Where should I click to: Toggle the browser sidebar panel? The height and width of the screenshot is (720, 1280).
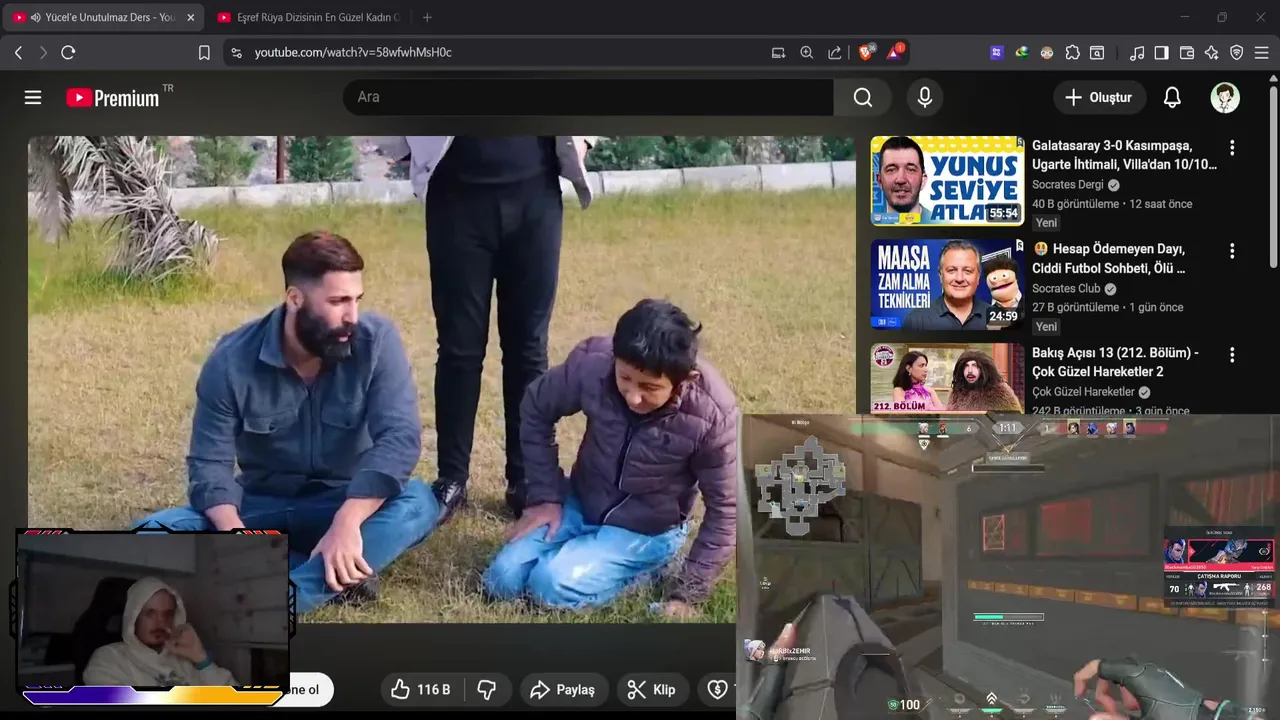tap(1162, 52)
